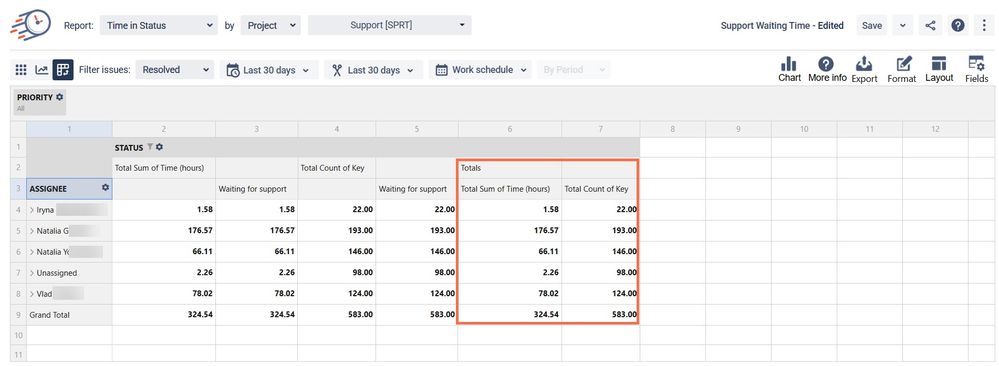Click the 176.57 cell in column 2
Screen dimensions: 999x366
pyautogui.click(x=164, y=231)
